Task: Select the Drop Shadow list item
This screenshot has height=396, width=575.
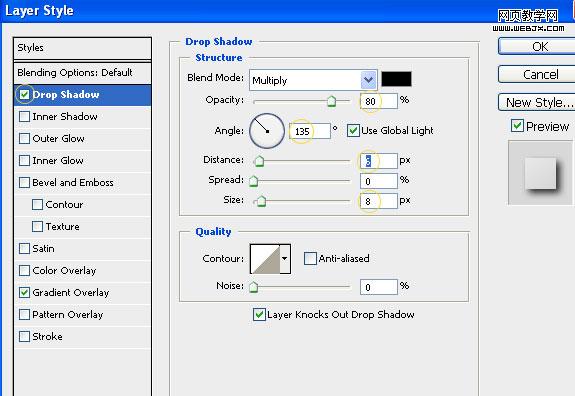Action: 83,95
